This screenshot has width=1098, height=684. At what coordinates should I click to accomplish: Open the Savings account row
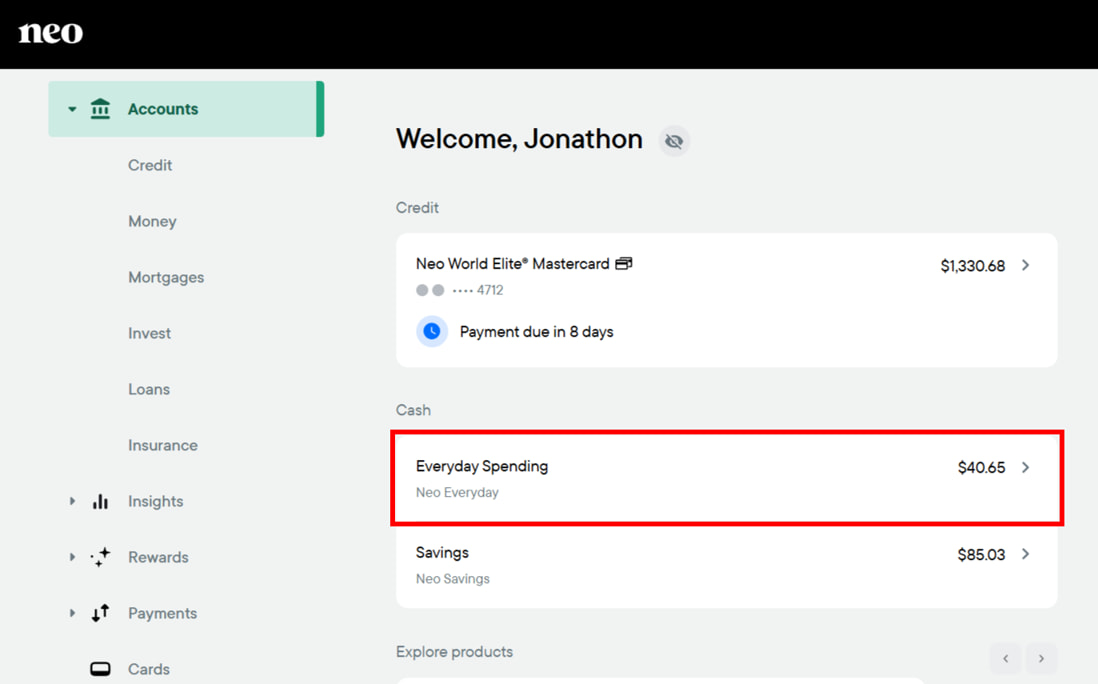[725, 565]
